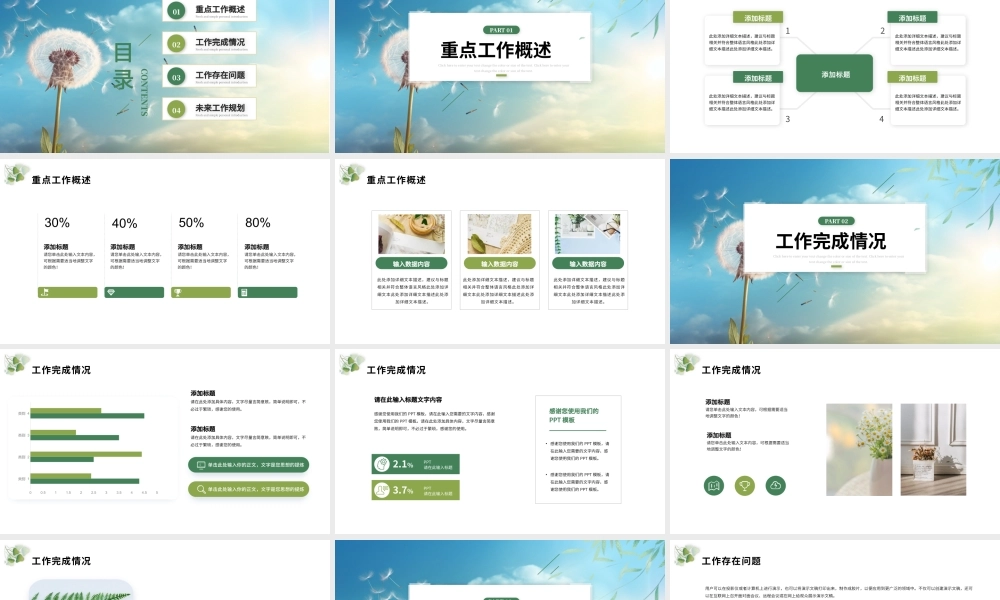The image size is (1000, 600).
Task: Click the dark green pill with monitor icon
Action: 249,465
